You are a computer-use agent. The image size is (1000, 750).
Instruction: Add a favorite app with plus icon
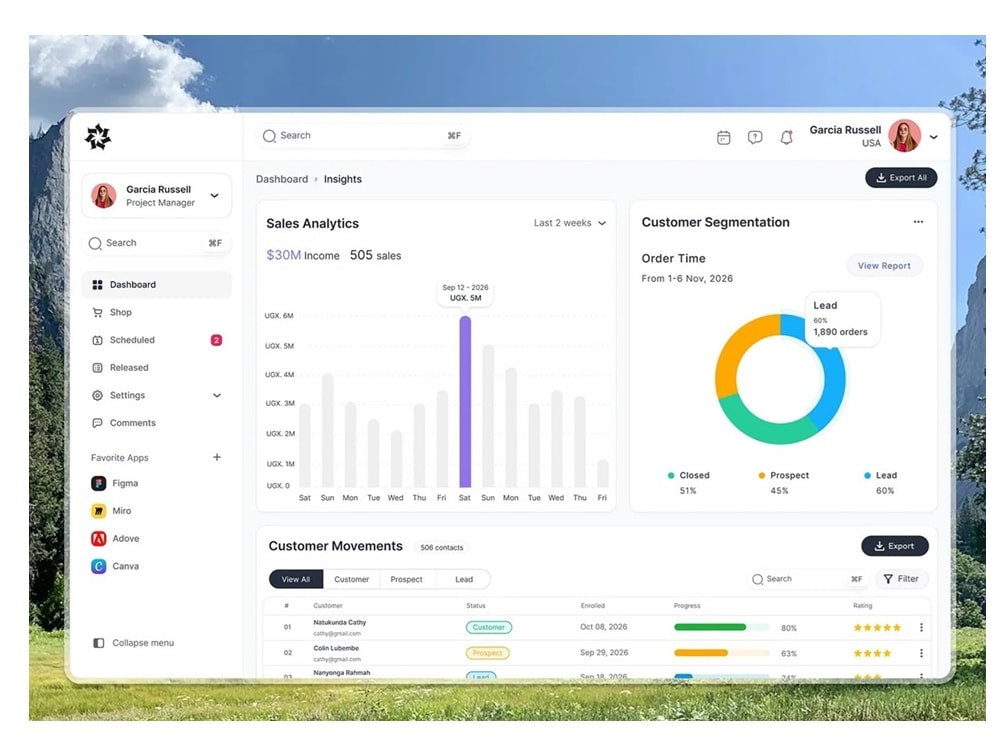(217, 457)
